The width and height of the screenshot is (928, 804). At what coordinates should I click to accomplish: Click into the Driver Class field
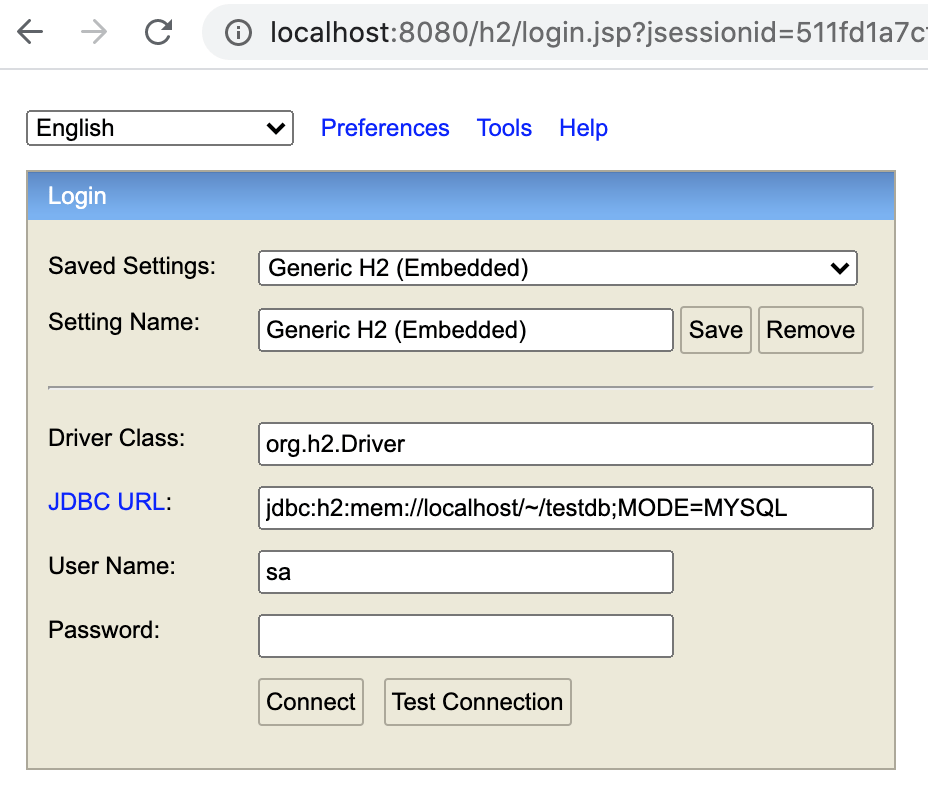(565, 444)
